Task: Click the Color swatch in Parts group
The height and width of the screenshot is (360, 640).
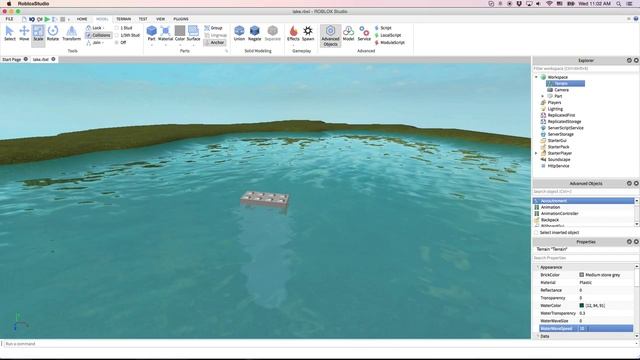Action: (x=180, y=31)
